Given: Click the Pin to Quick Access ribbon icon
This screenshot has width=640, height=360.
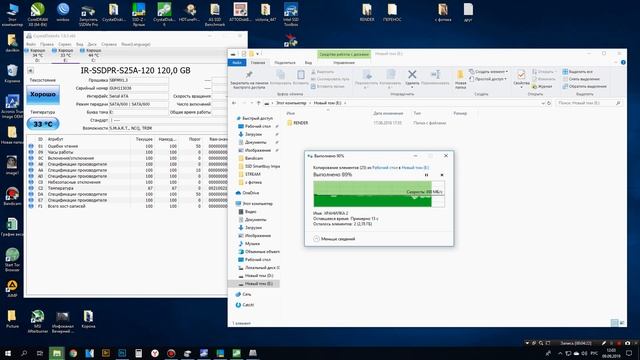Looking at the screenshot, I should coord(249,75).
